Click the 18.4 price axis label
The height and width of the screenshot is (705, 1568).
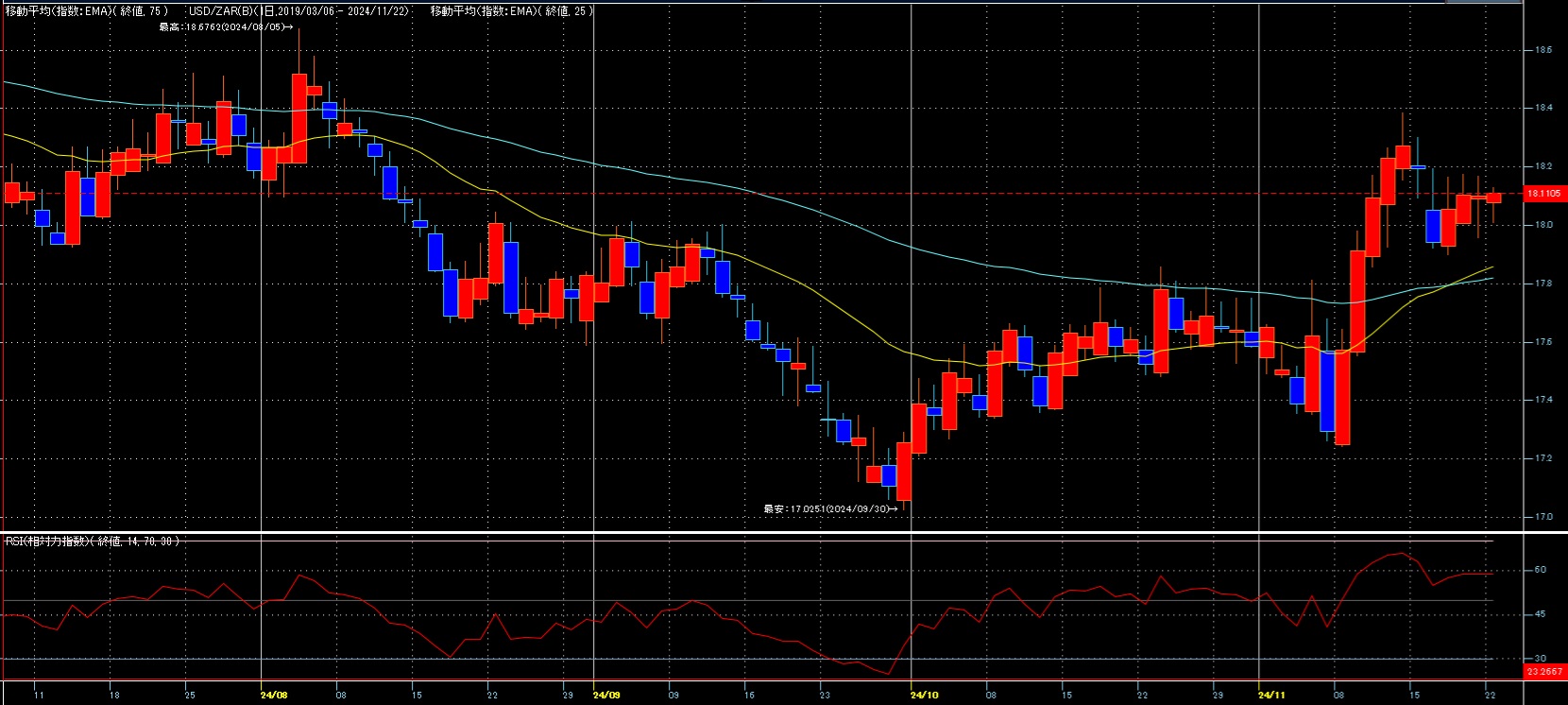(x=1542, y=108)
